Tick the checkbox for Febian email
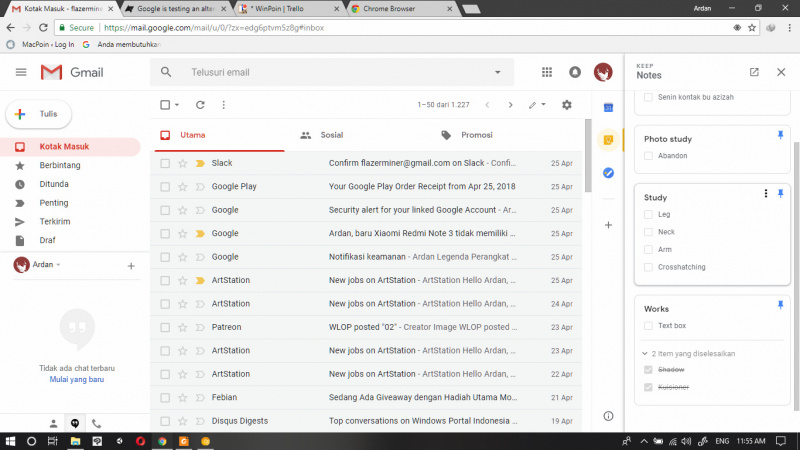800x450 pixels. (165, 398)
